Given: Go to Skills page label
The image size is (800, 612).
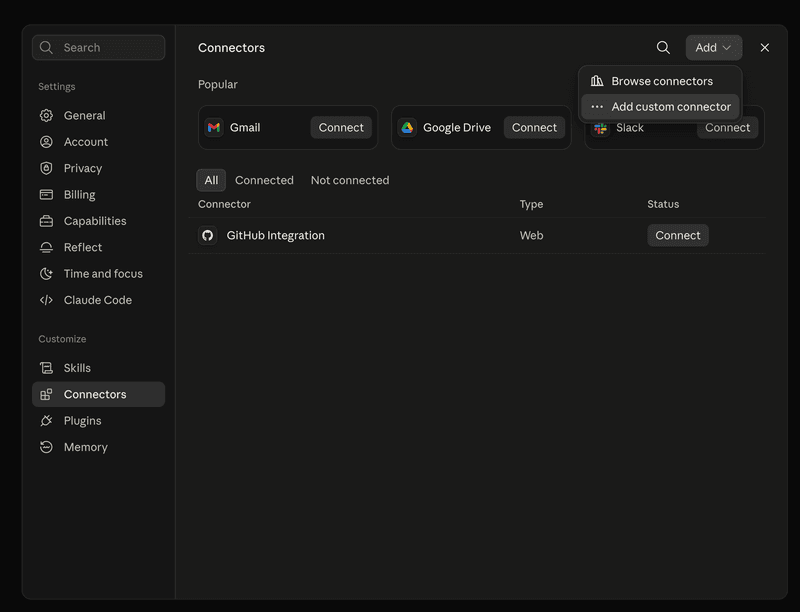Looking at the screenshot, I should tap(77, 368).
